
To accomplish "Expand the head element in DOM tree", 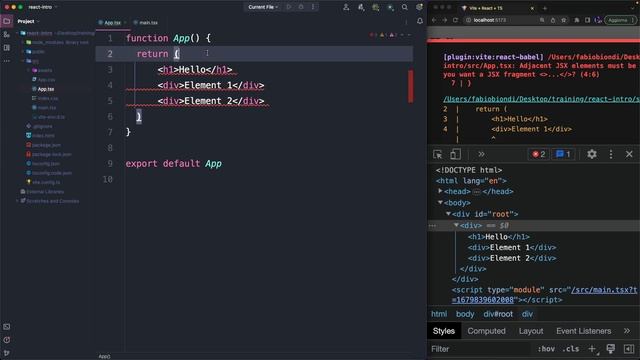I will [440, 191].
